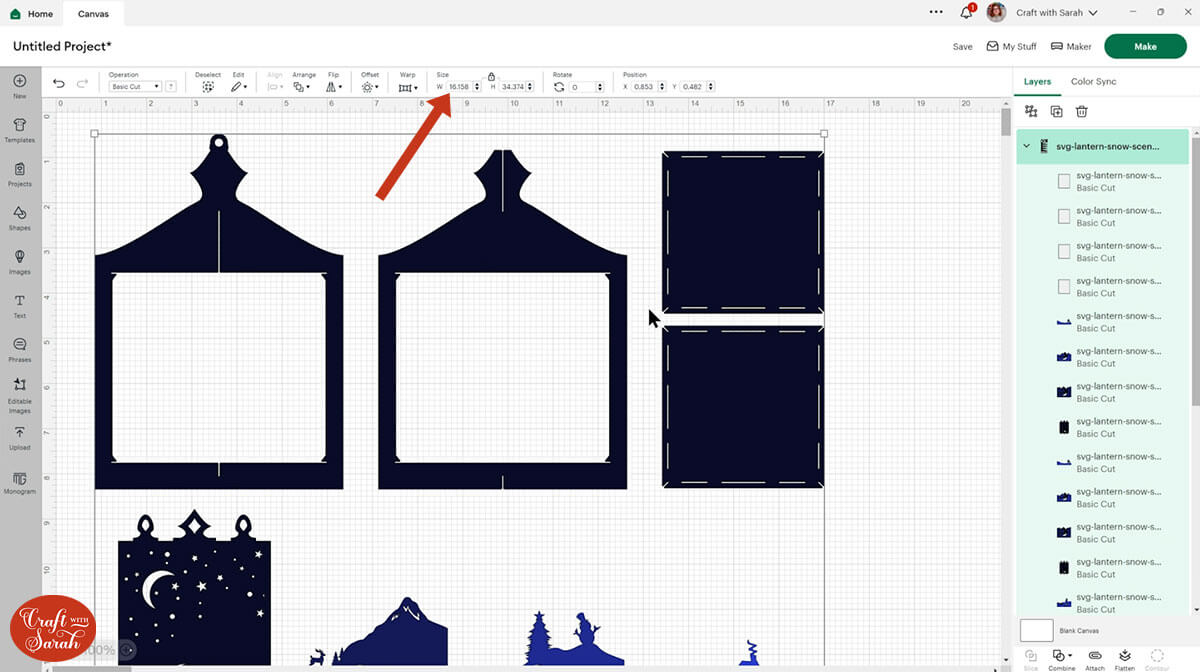Go to the Home tab
This screenshot has height=672, width=1200.
(33, 14)
